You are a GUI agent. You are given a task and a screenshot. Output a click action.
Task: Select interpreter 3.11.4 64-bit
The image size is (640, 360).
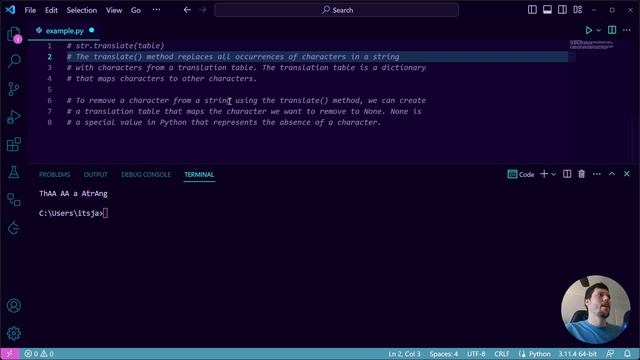pos(578,354)
